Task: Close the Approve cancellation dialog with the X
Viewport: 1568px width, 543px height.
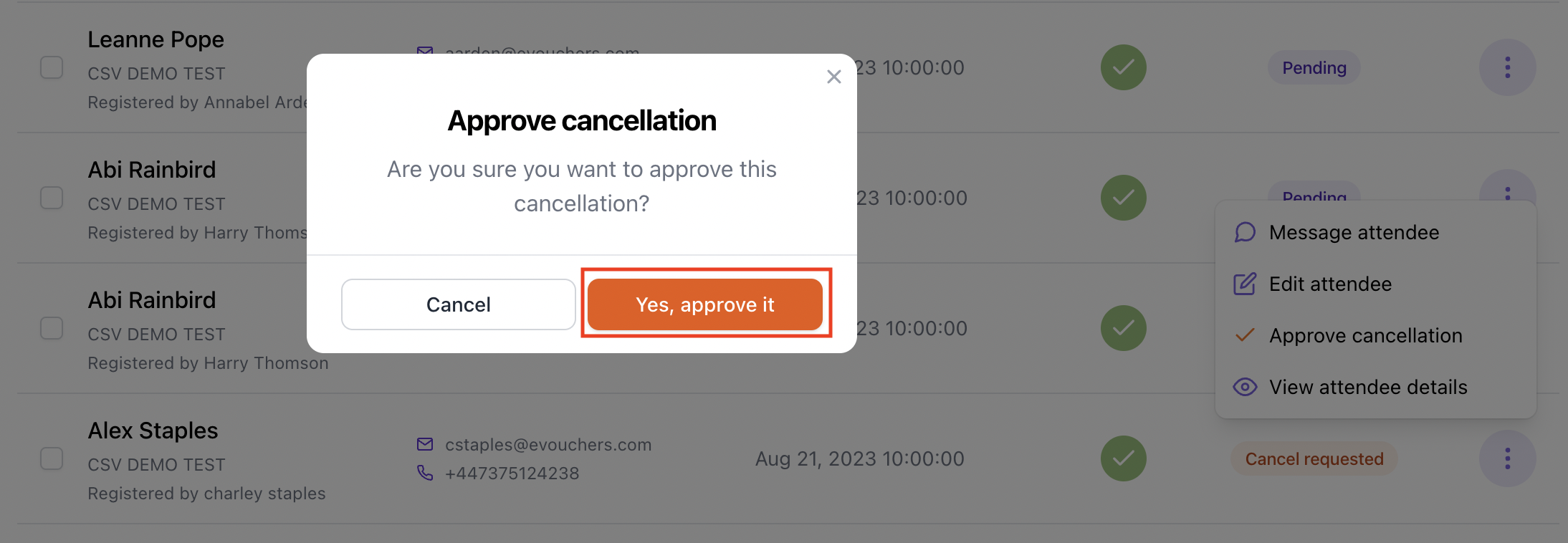Action: (833, 77)
